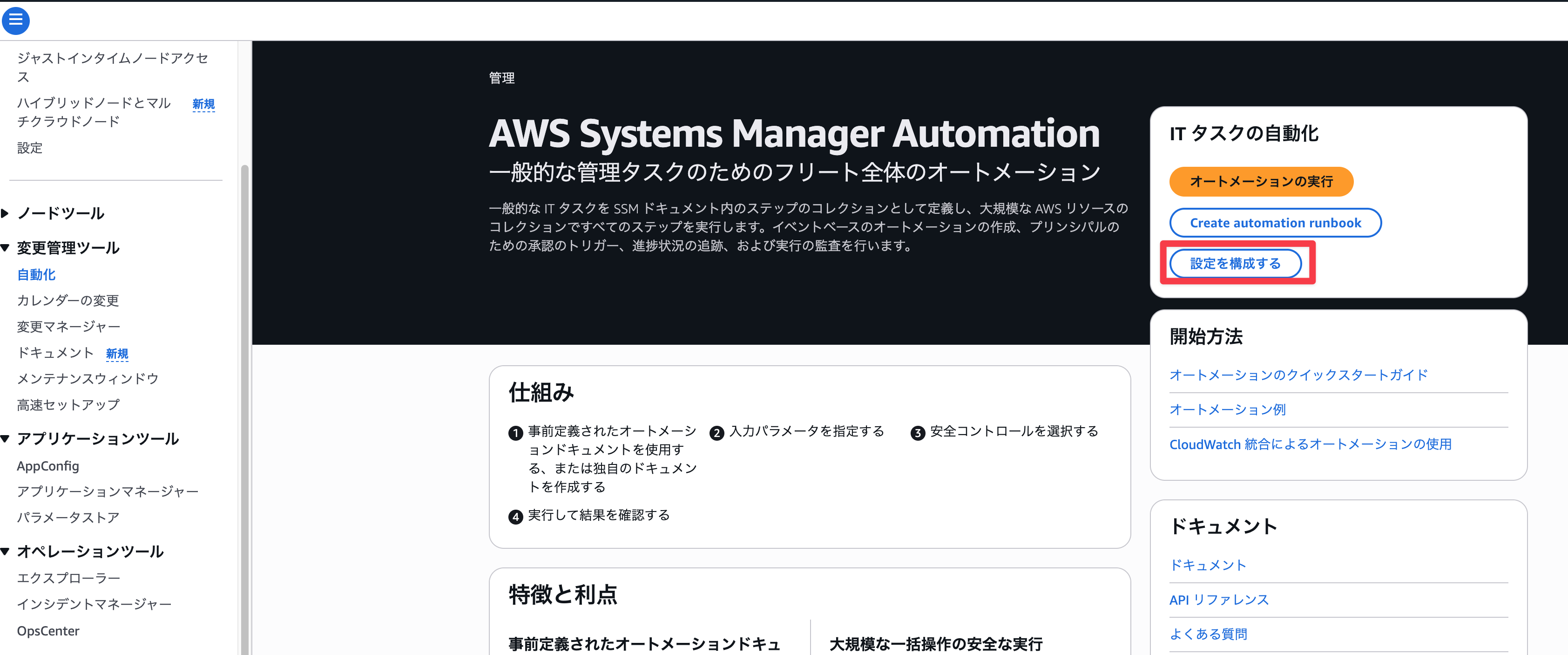
Task: Select メンテナンスウィンドウ in the sidebar
Action: (88, 378)
